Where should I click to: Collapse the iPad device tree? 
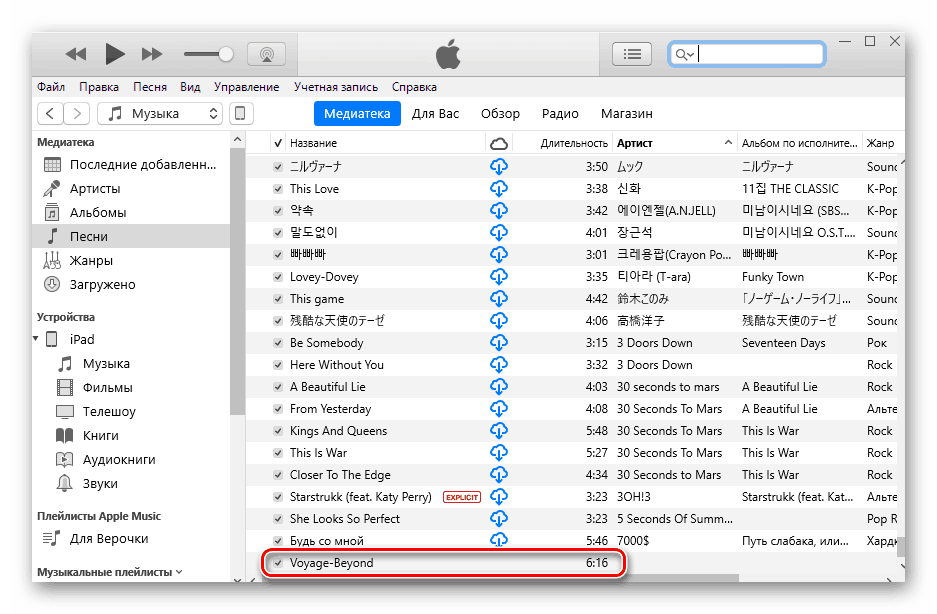point(36,339)
